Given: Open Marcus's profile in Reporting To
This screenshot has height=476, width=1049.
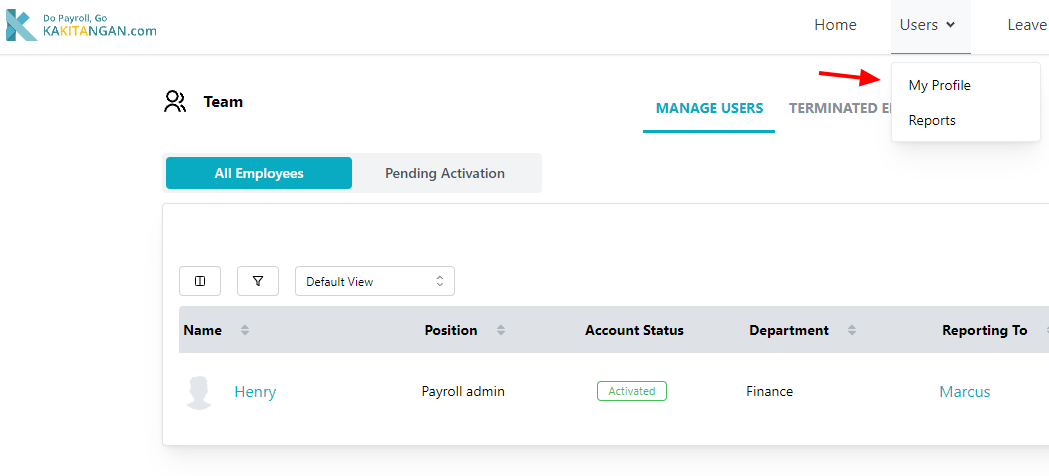Looking at the screenshot, I should [x=965, y=392].
